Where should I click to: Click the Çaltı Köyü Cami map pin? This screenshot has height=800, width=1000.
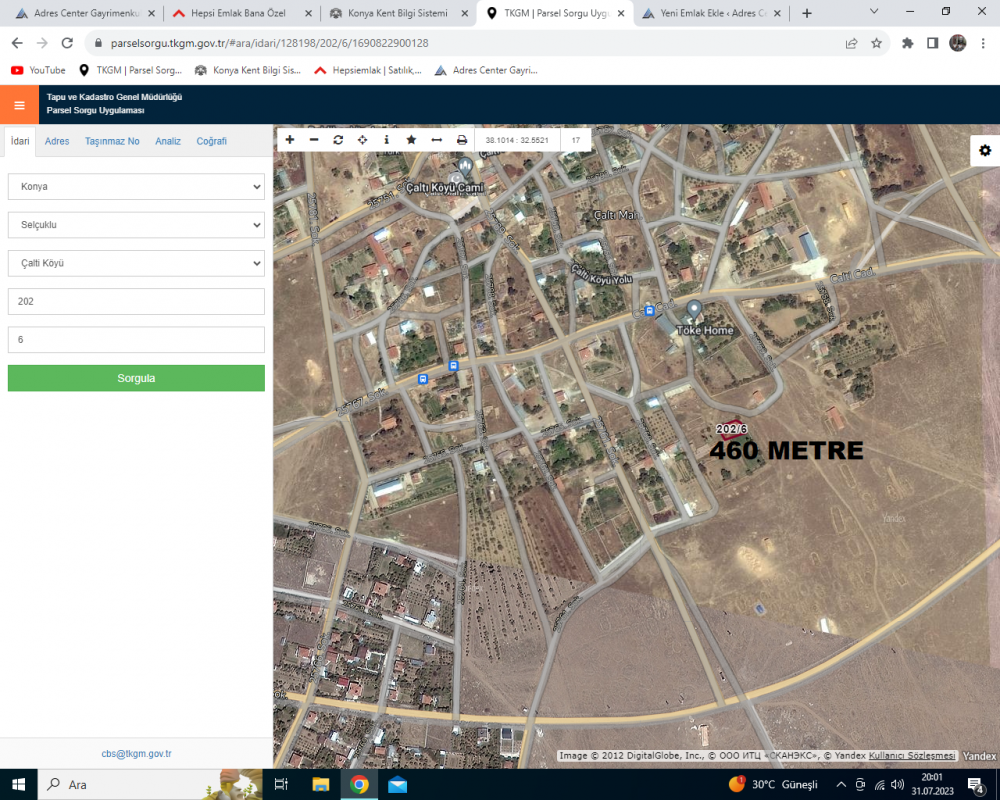466,167
